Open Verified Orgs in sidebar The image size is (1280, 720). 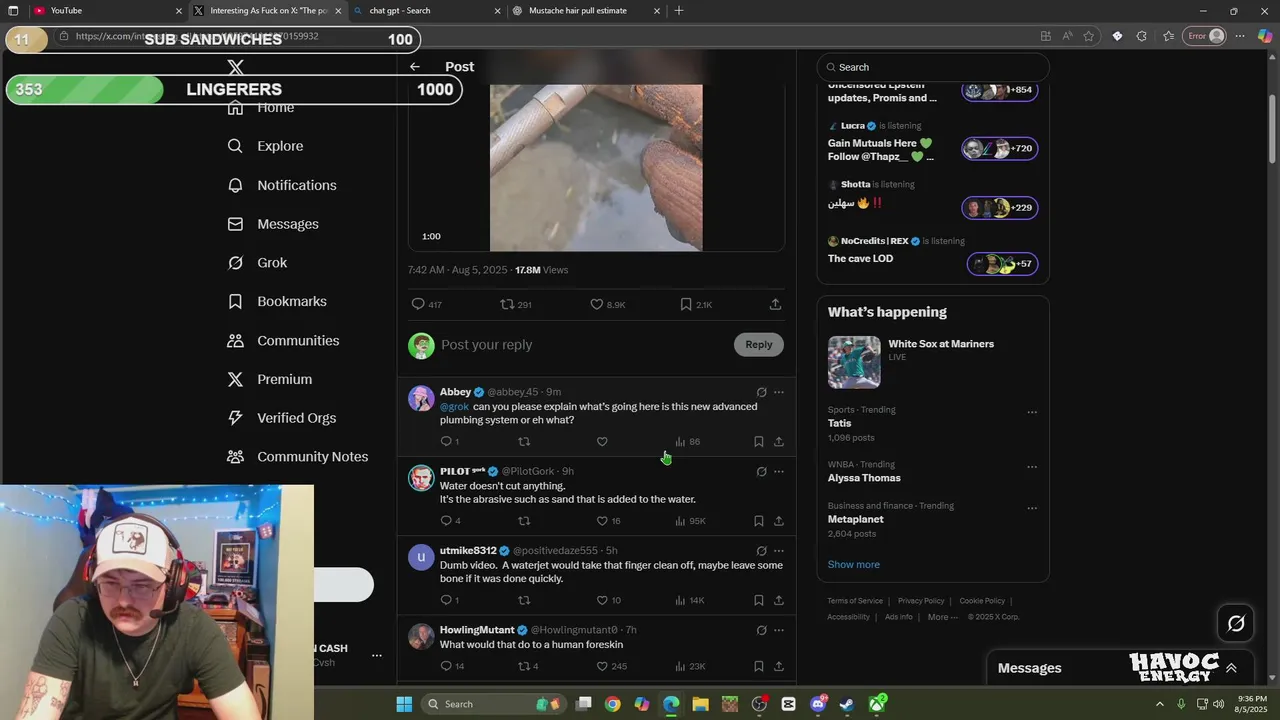pos(281,418)
